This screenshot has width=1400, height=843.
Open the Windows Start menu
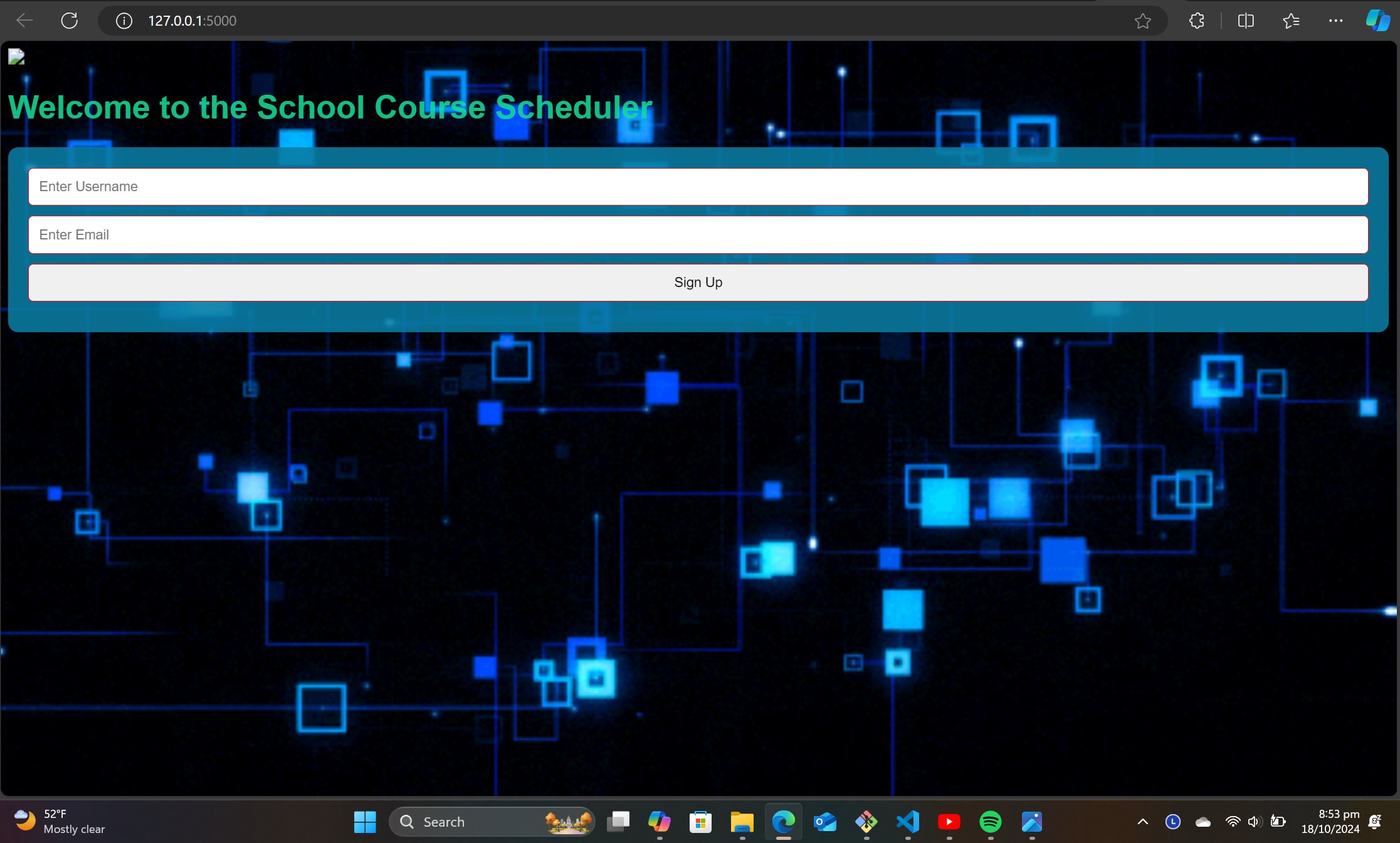(x=364, y=822)
